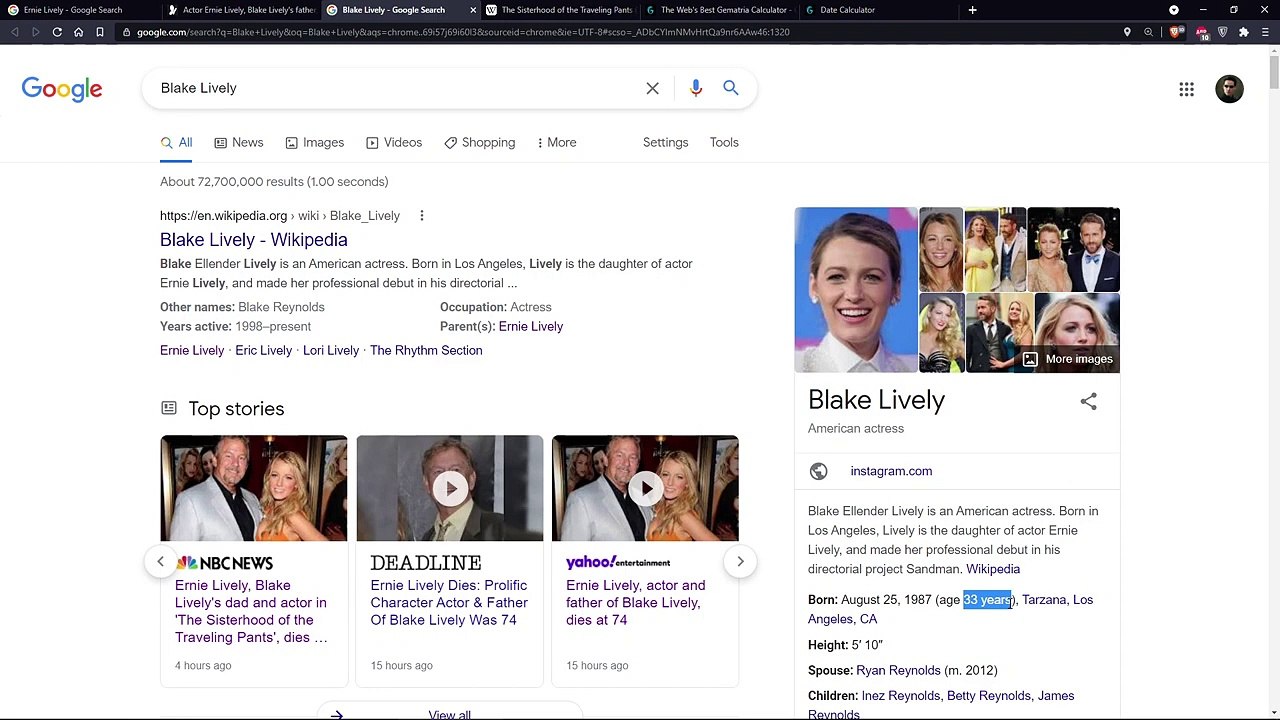Switch to the Date Calculator tab

click(x=876, y=10)
